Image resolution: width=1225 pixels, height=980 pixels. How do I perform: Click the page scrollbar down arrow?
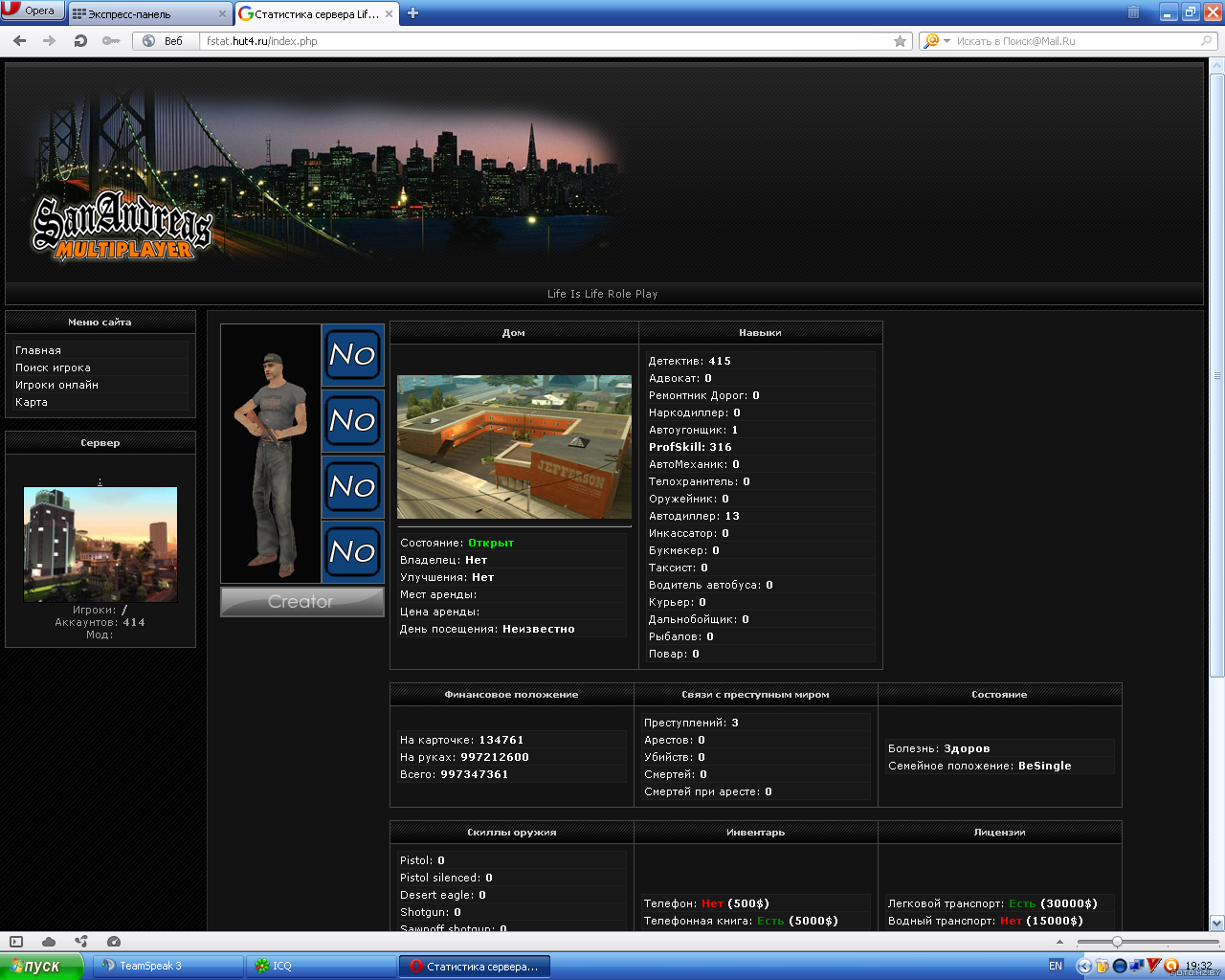(1217, 924)
